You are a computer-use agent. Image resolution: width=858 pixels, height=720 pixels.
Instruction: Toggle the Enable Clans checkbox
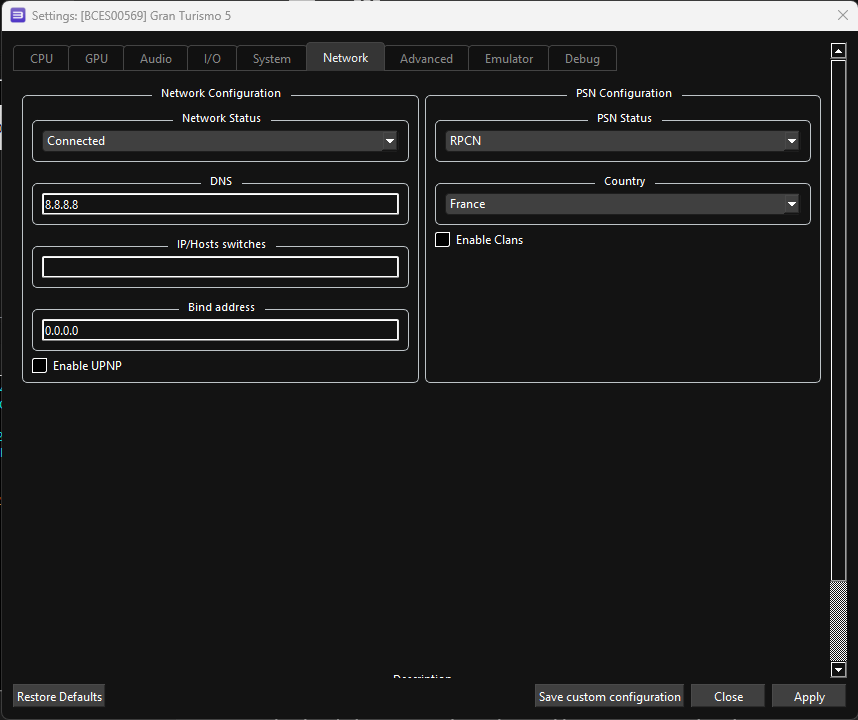pyautogui.click(x=443, y=240)
